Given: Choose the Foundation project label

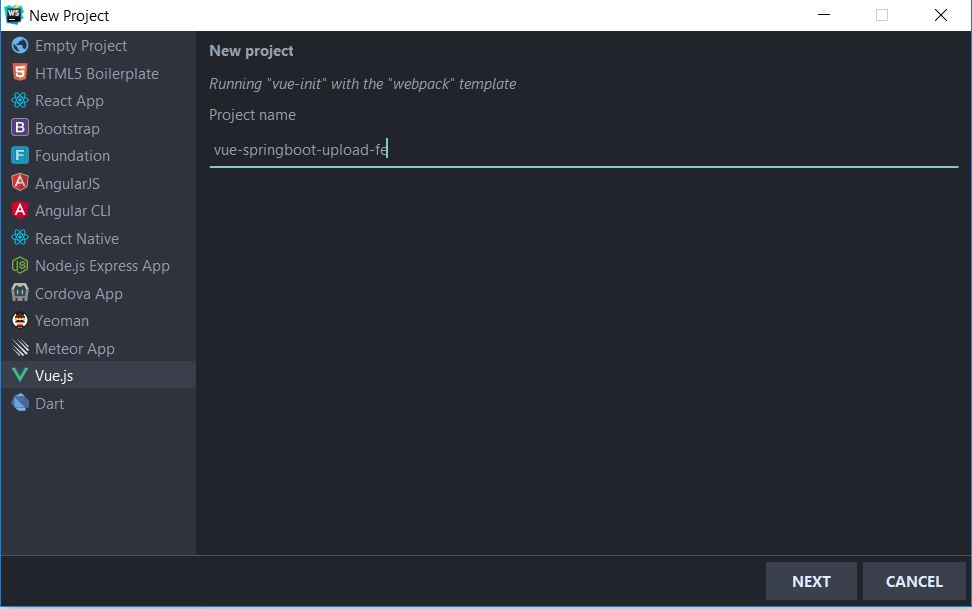Looking at the screenshot, I should [x=73, y=156].
